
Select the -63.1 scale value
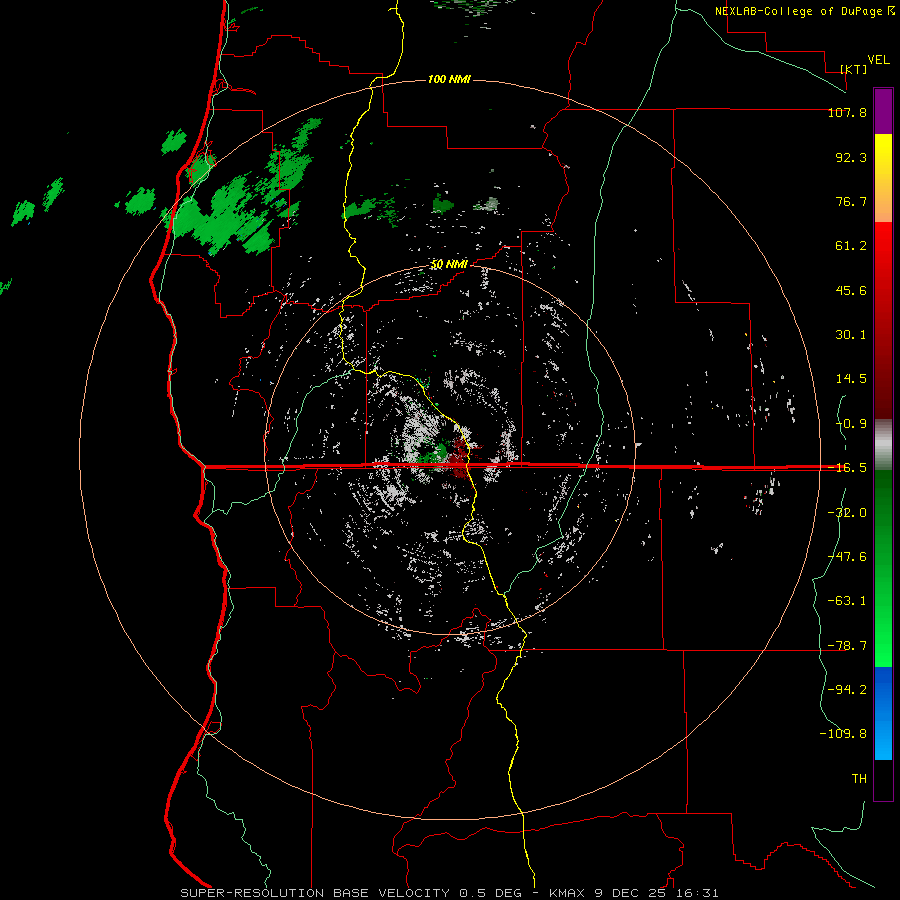[x=847, y=601]
